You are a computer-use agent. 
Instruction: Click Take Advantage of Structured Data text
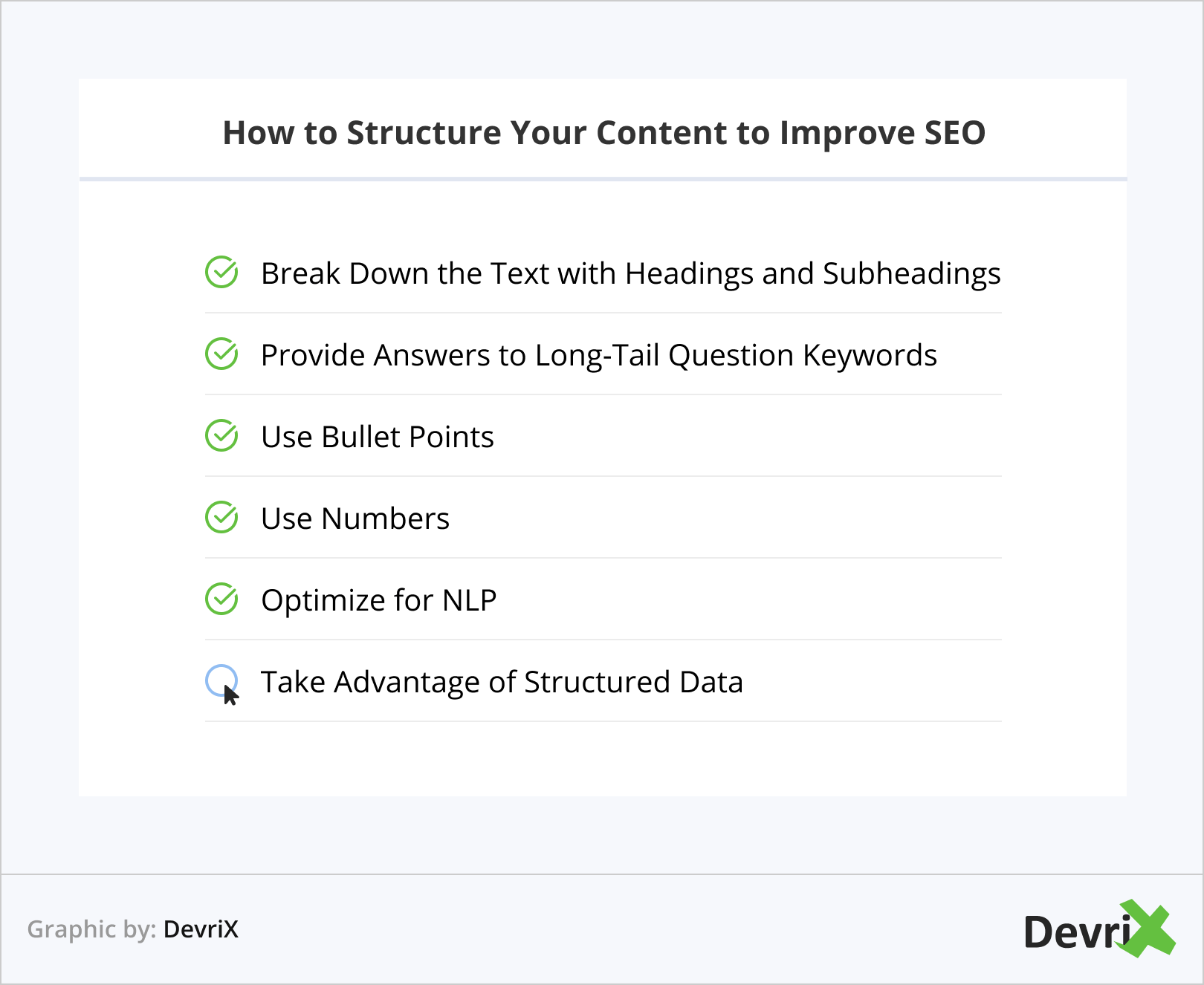502,682
